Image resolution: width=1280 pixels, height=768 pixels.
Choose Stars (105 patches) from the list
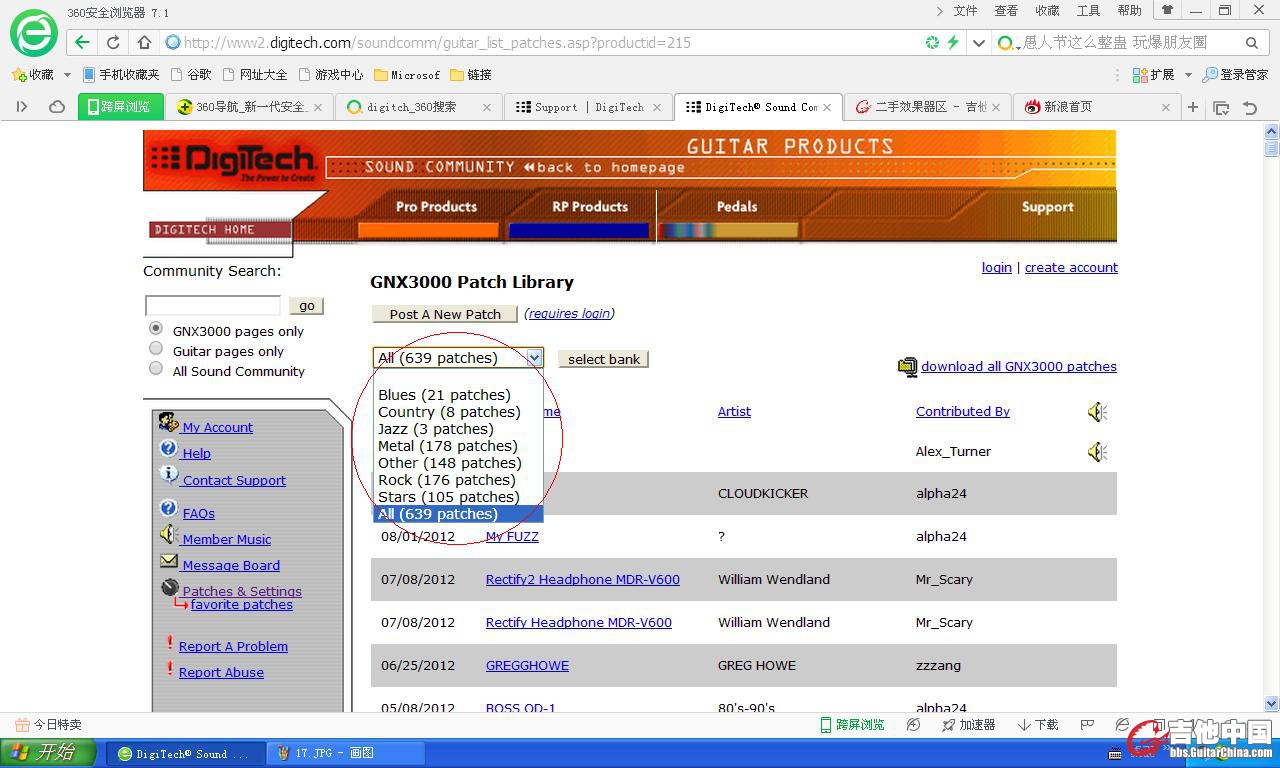click(458, 497)
